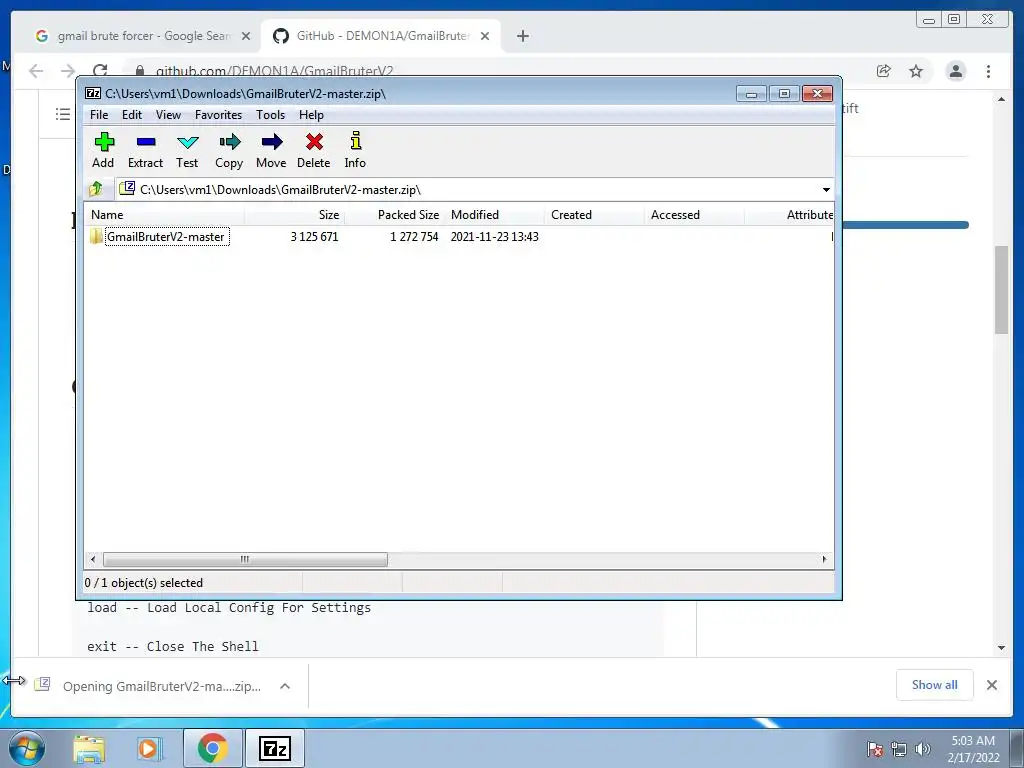Launch Windows Media Player from taskbar
1024x768 pixels.
[149, 748]
